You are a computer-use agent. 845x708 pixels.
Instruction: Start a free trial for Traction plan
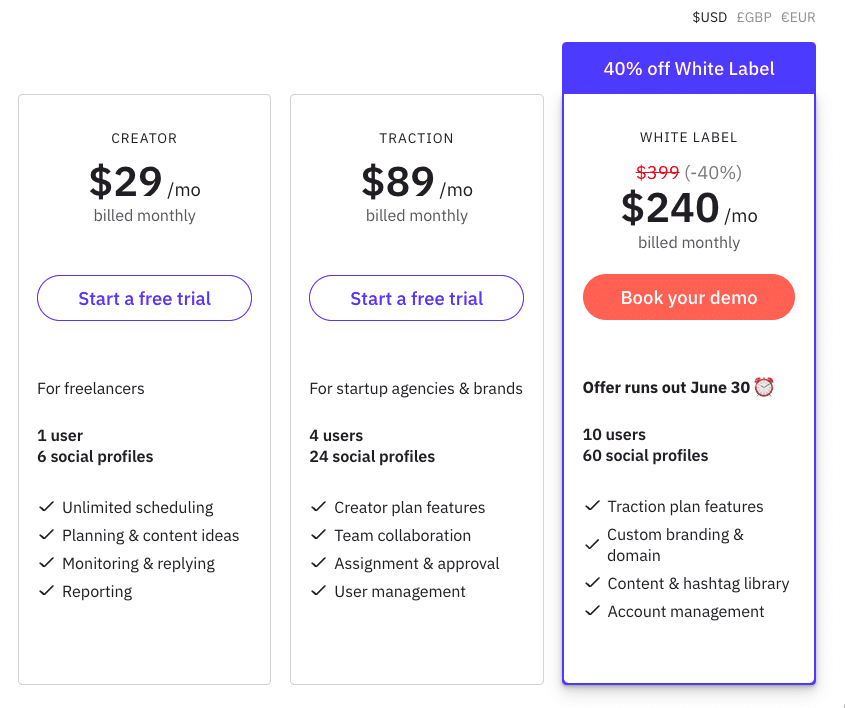point(416,298)
